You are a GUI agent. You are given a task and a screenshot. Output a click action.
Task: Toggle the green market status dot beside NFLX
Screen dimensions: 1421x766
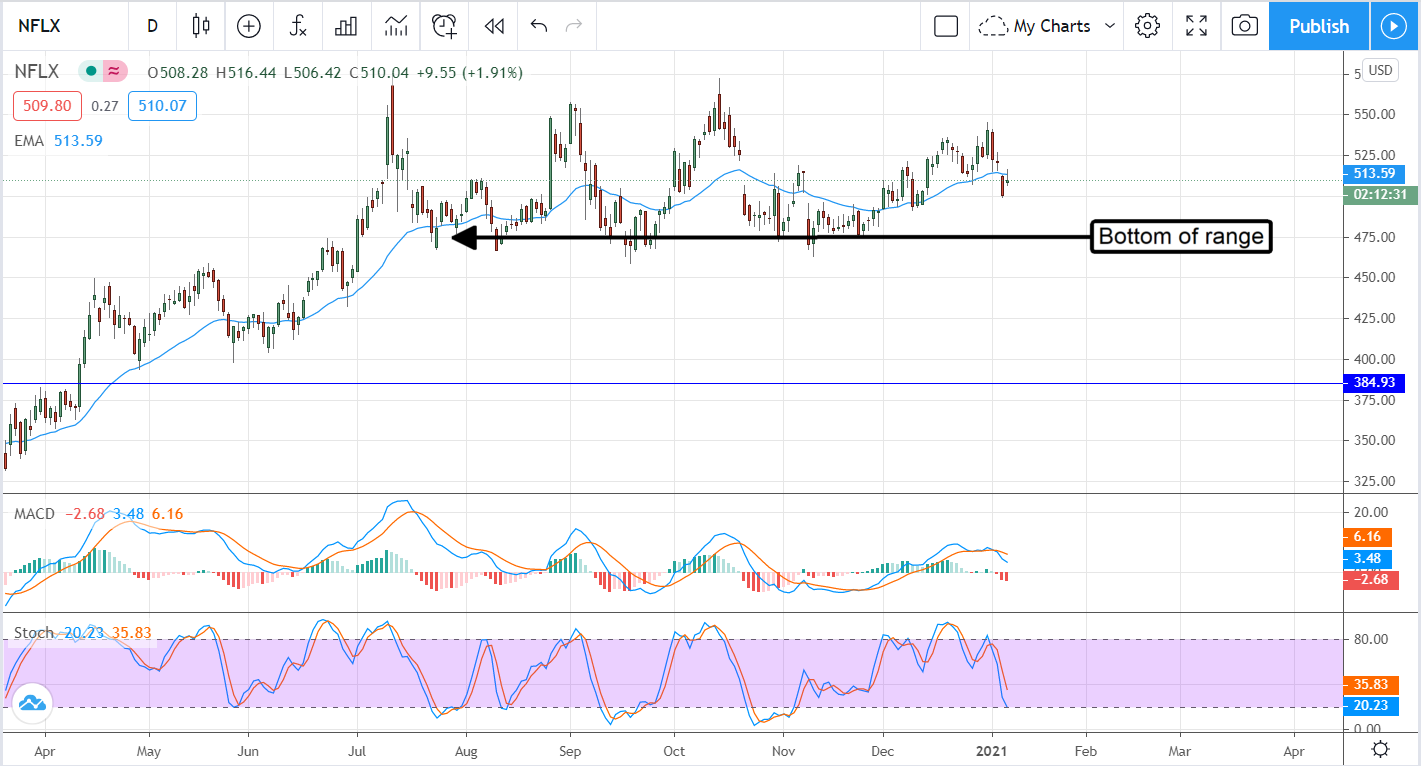(91, 71)
